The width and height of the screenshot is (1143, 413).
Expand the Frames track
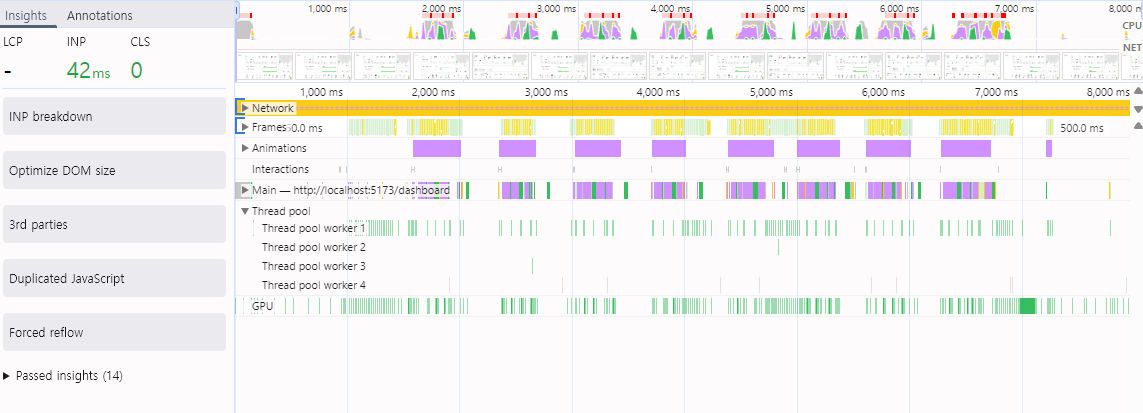pyautogui.click(x=245, y=127)
